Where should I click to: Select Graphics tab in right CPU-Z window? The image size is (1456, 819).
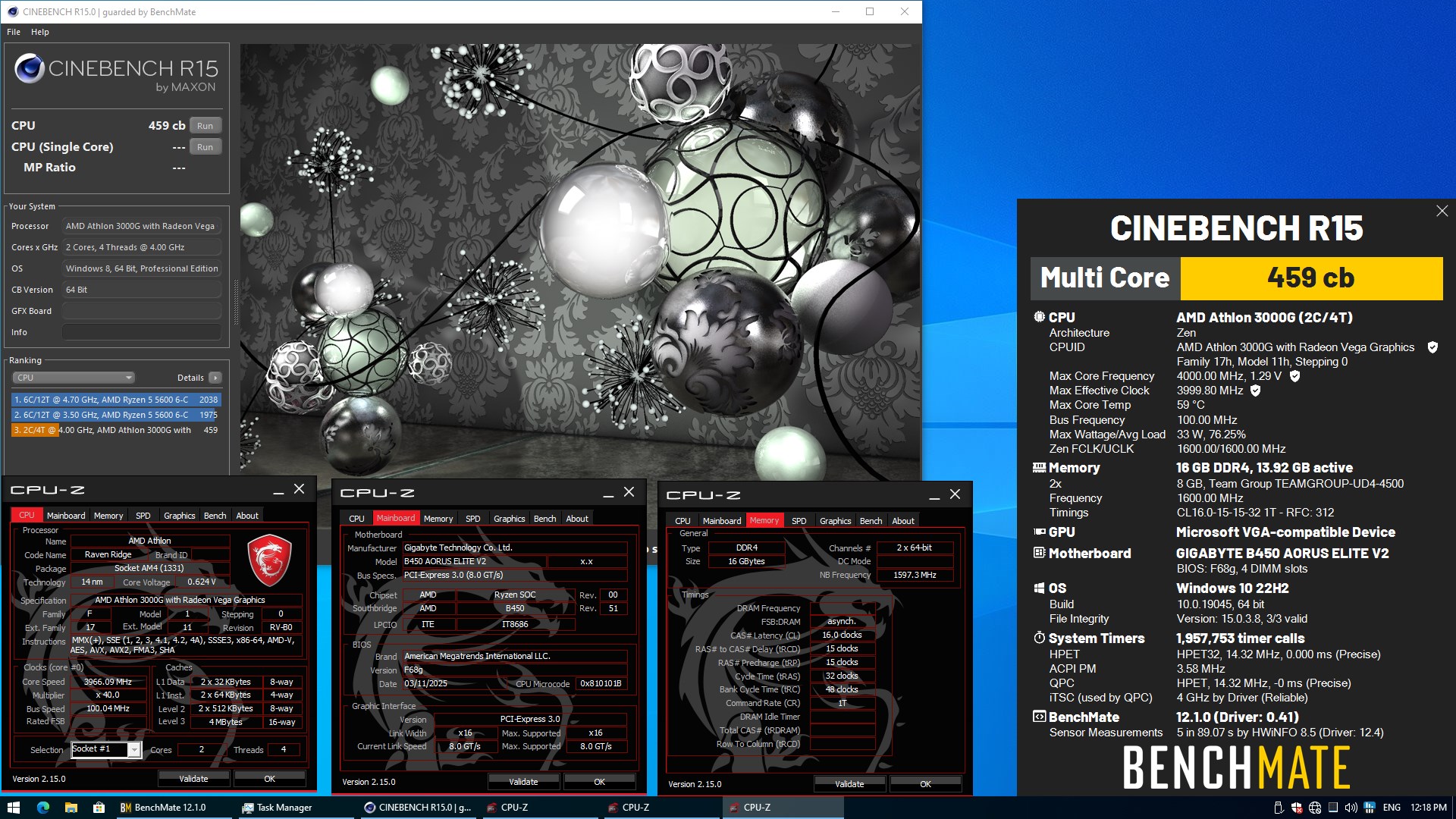(x=836, y=521)
